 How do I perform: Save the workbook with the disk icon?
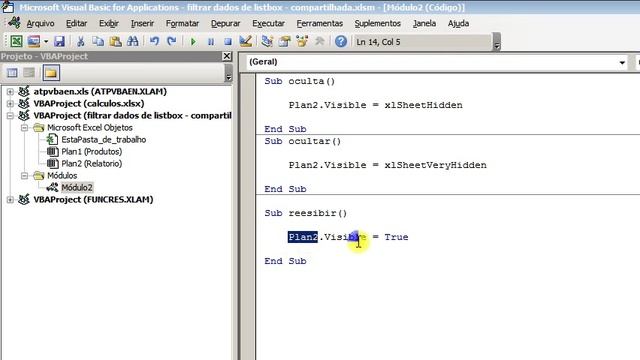pos(60,41)
